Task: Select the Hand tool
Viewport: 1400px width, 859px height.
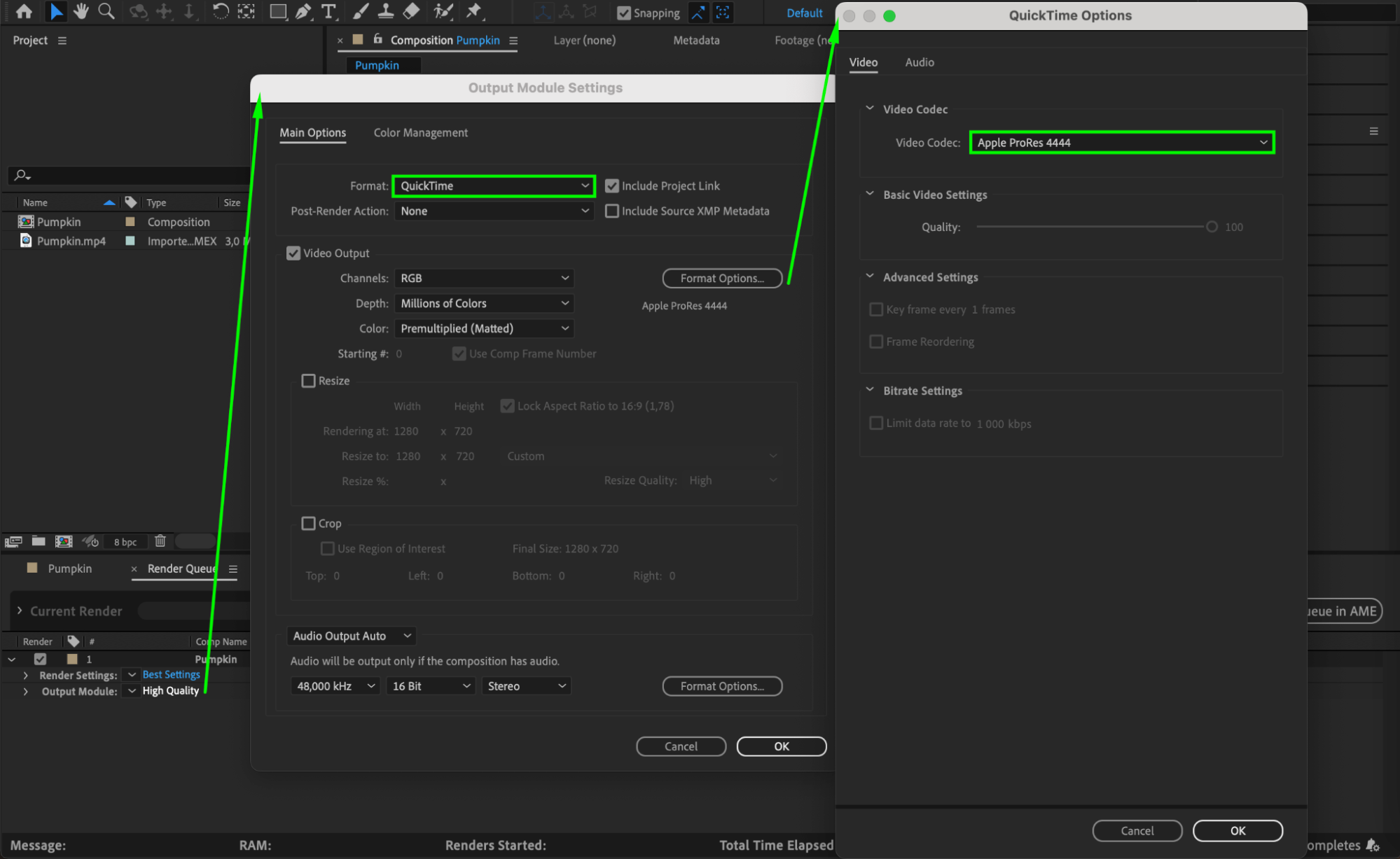Action: (81, 11)
